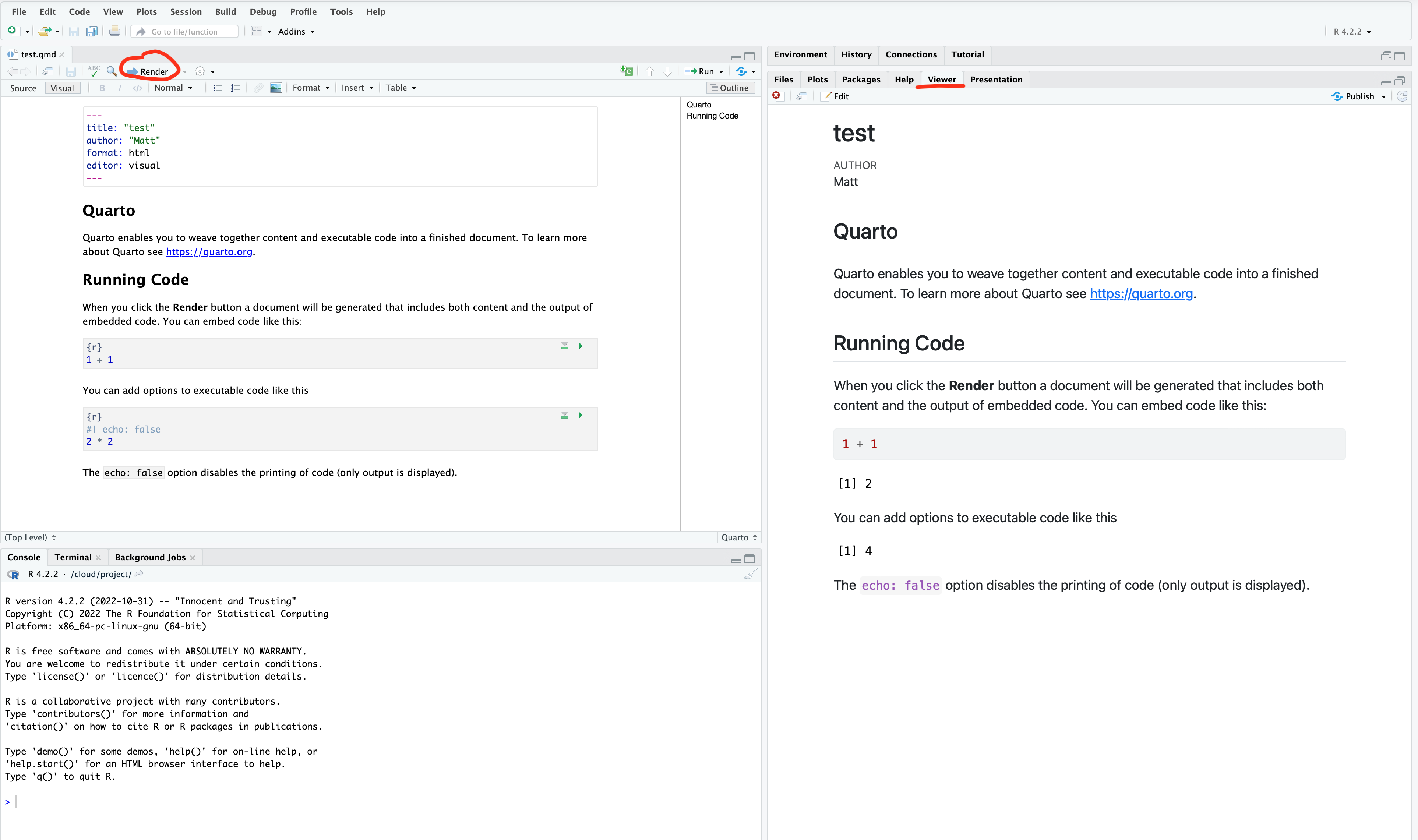Toggle inline code formatting
1418x840 pixels.
click(138, 88)
